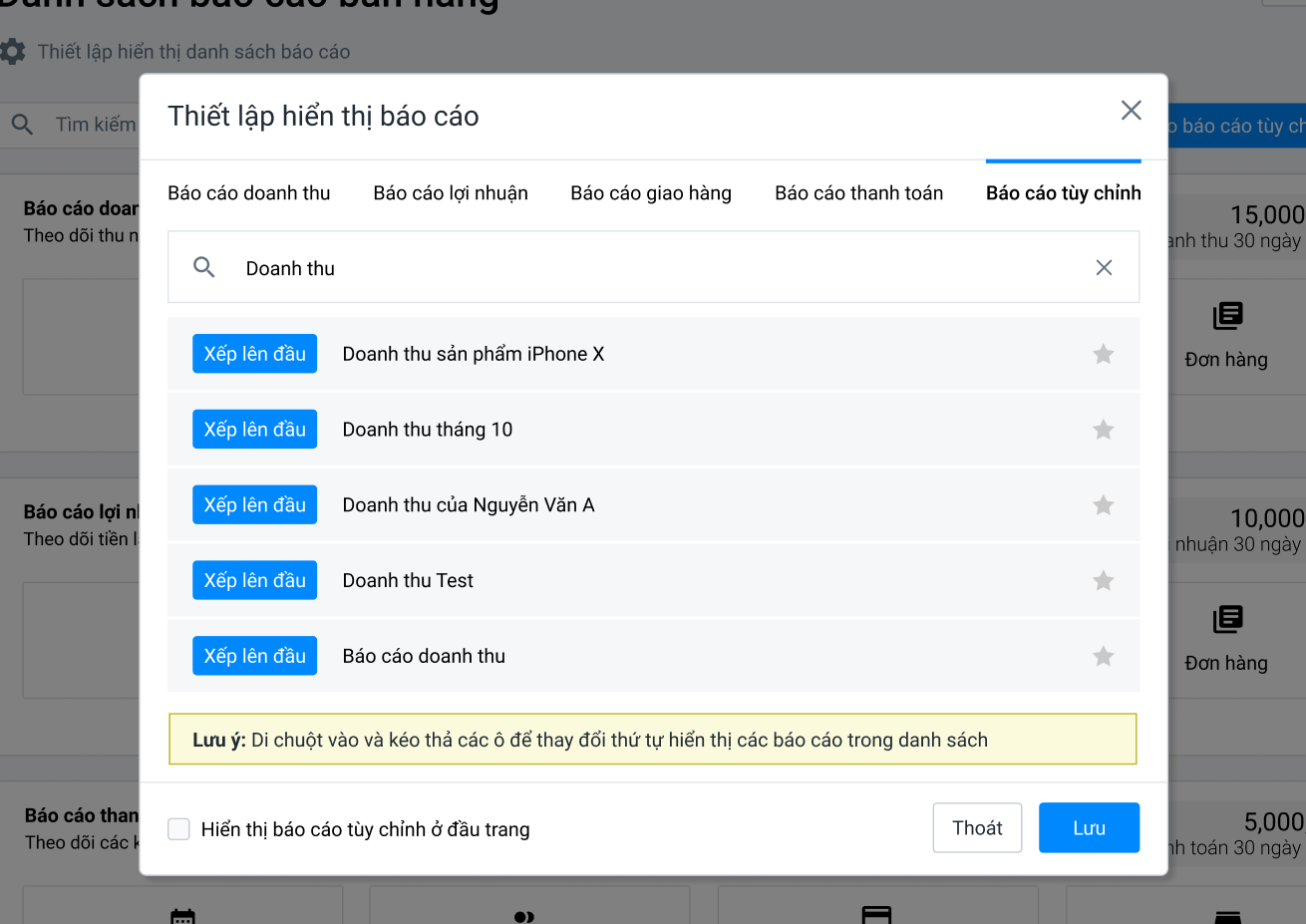The height and width of the screenshot is (924, 1306).
Task: Focus the Doanh thu search field in the dialog
Action: (653, 267)
